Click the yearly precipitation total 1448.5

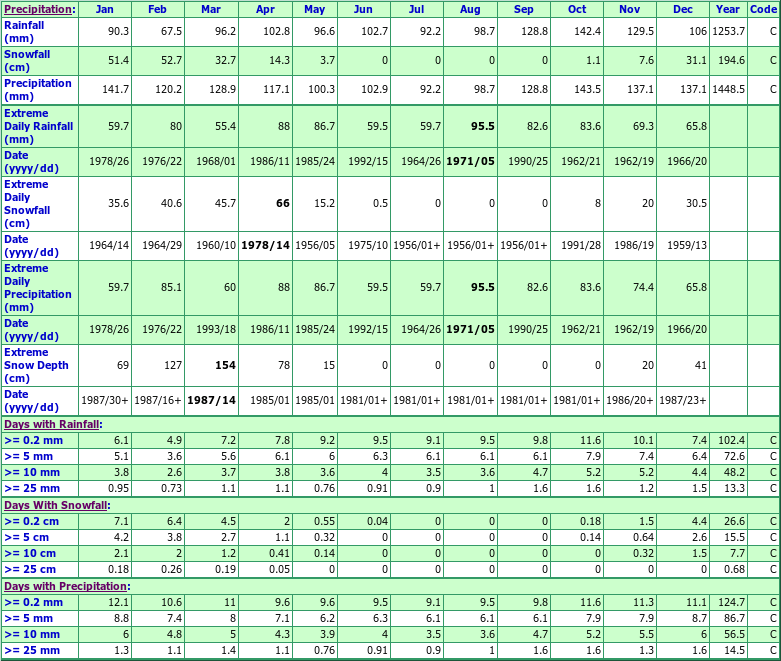tap(728, 89)
